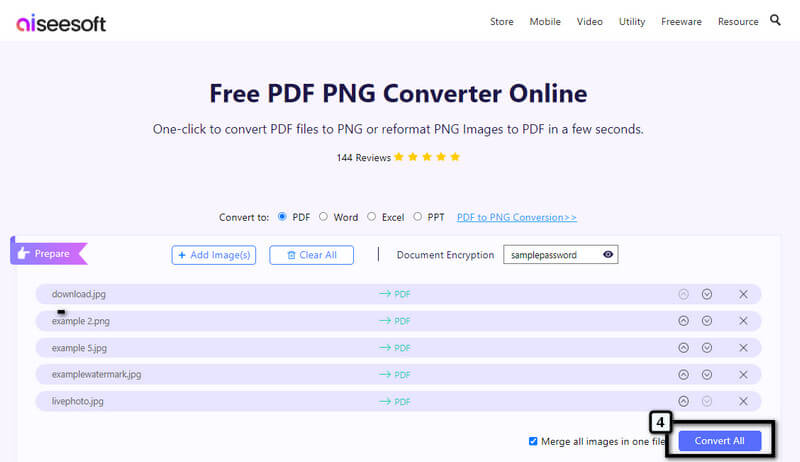Click the Prepare step tag

click(49, 253)
